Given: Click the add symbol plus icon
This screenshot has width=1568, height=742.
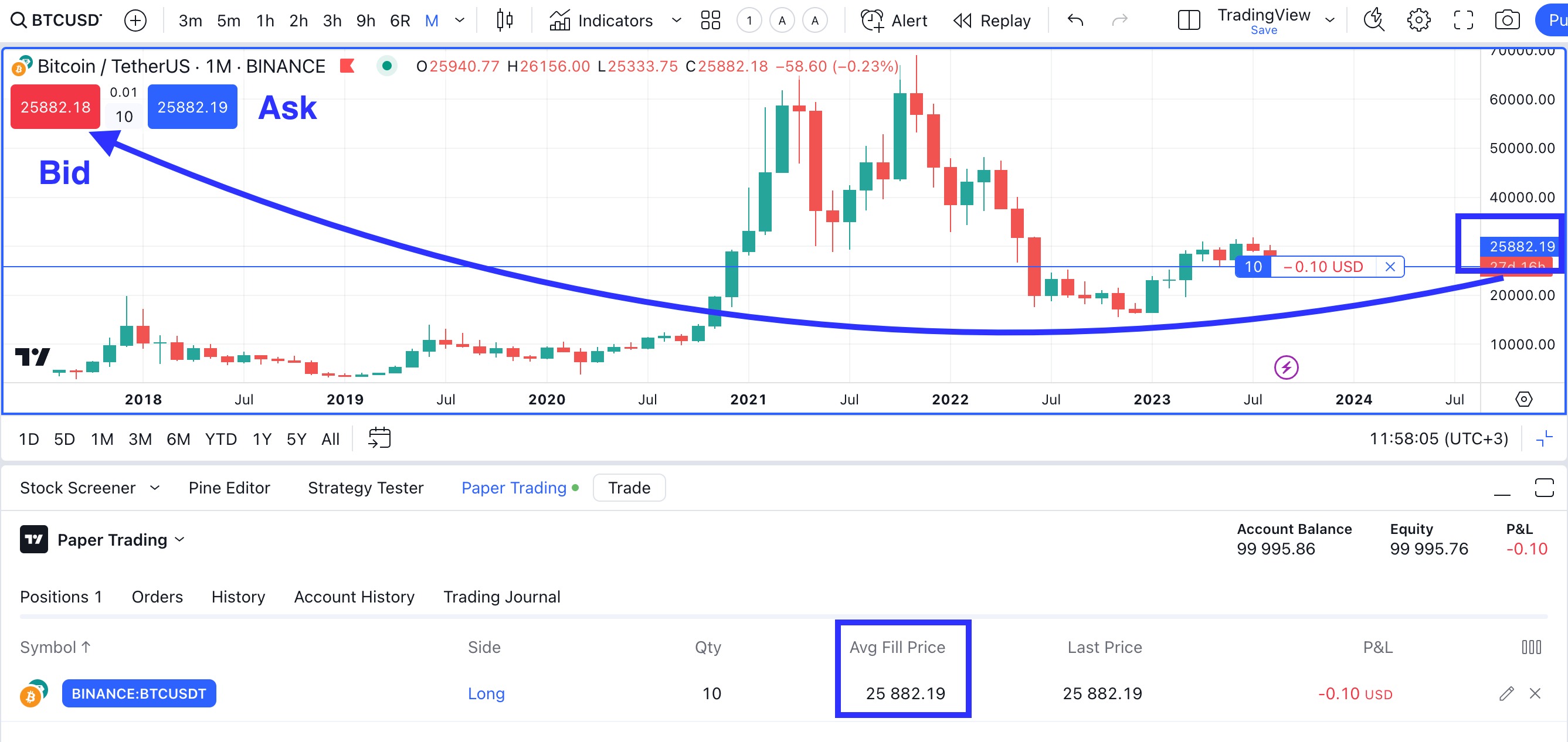Looking at the screenshot, I should click(135, 21).
